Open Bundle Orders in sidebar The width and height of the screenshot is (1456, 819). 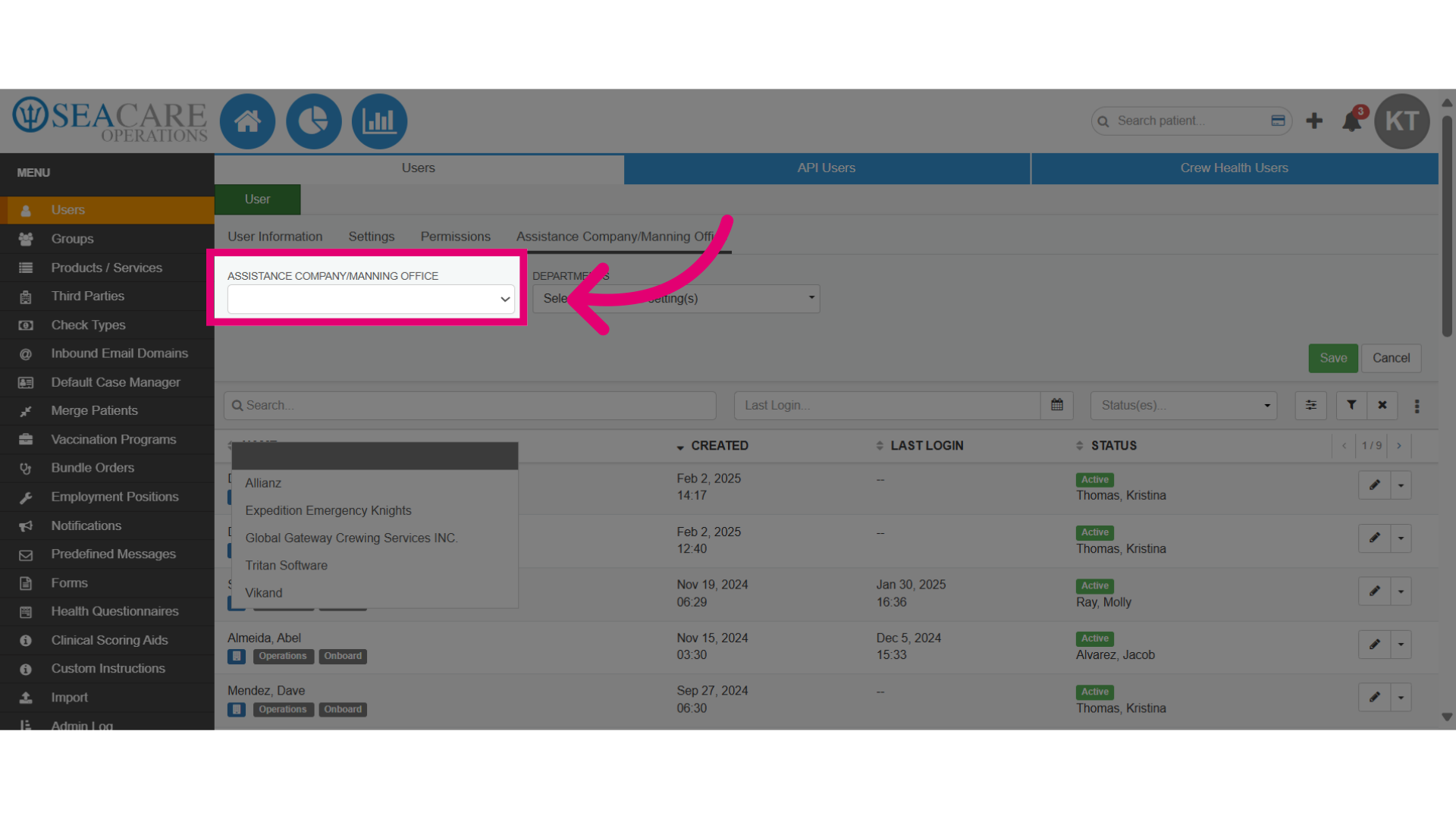(x=107, y=468)
